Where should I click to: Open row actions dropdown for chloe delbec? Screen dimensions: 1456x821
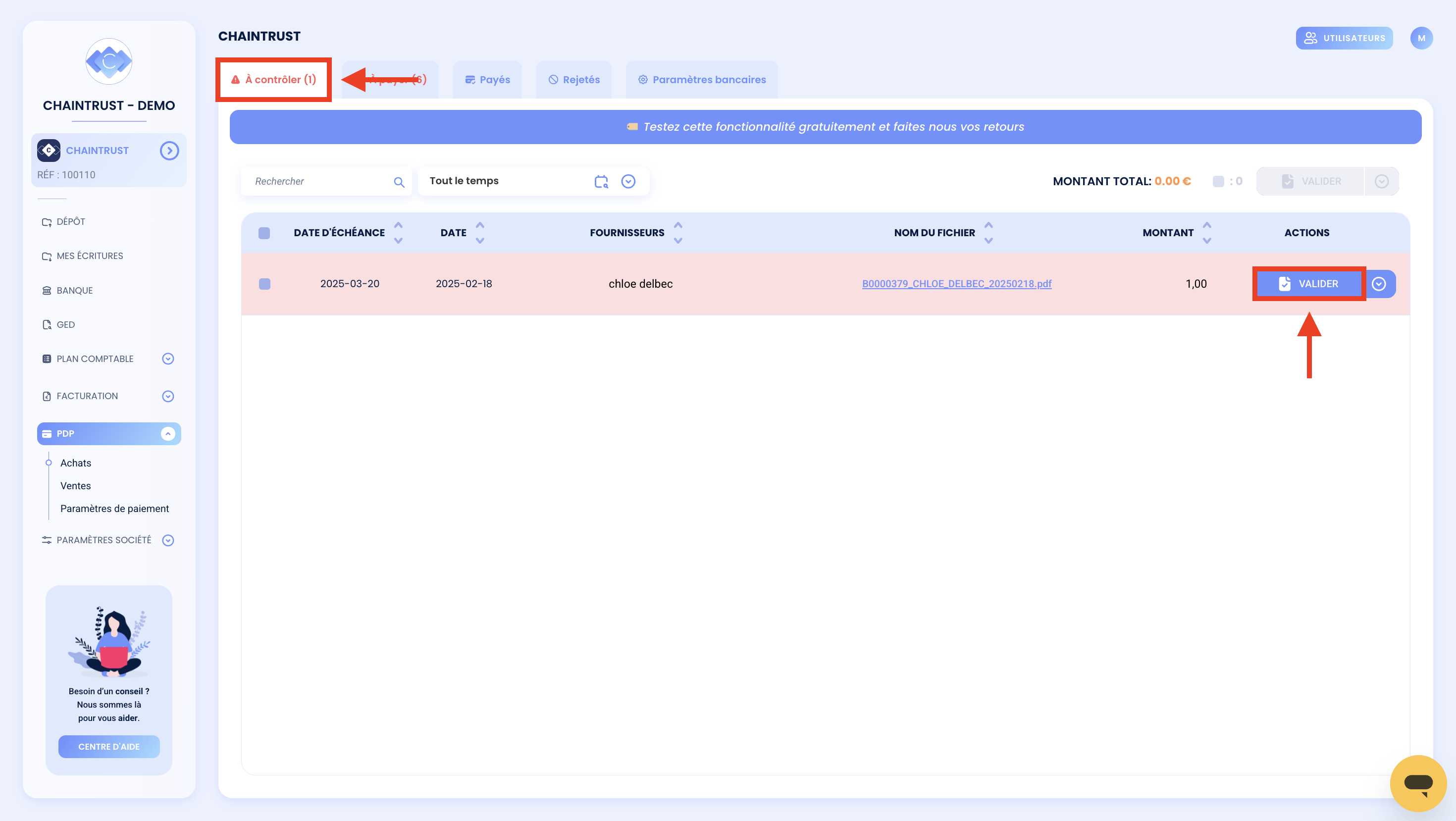pos(1379,284)
